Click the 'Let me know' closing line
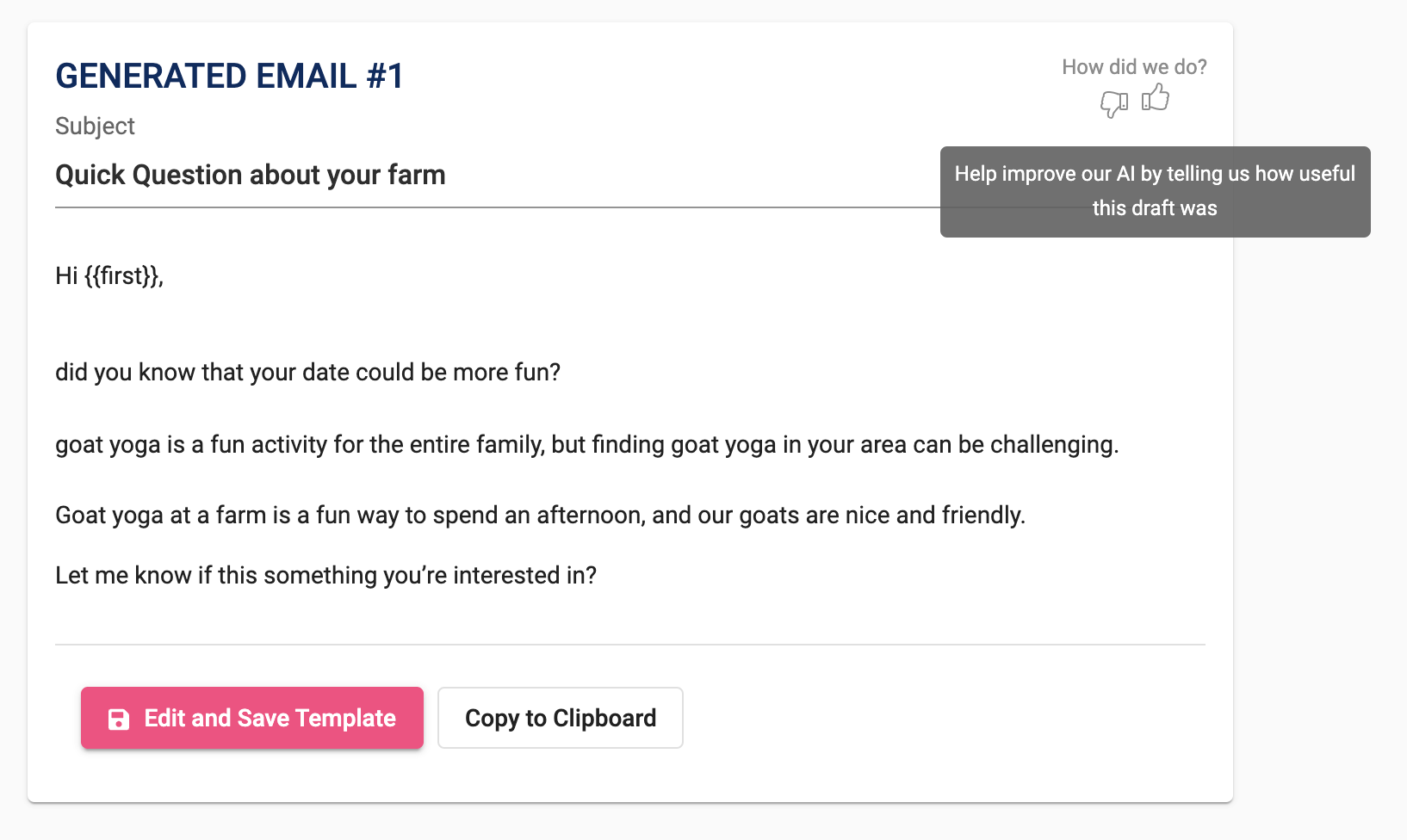This screenshot has height=840, width=1407. tap(326, 575)
